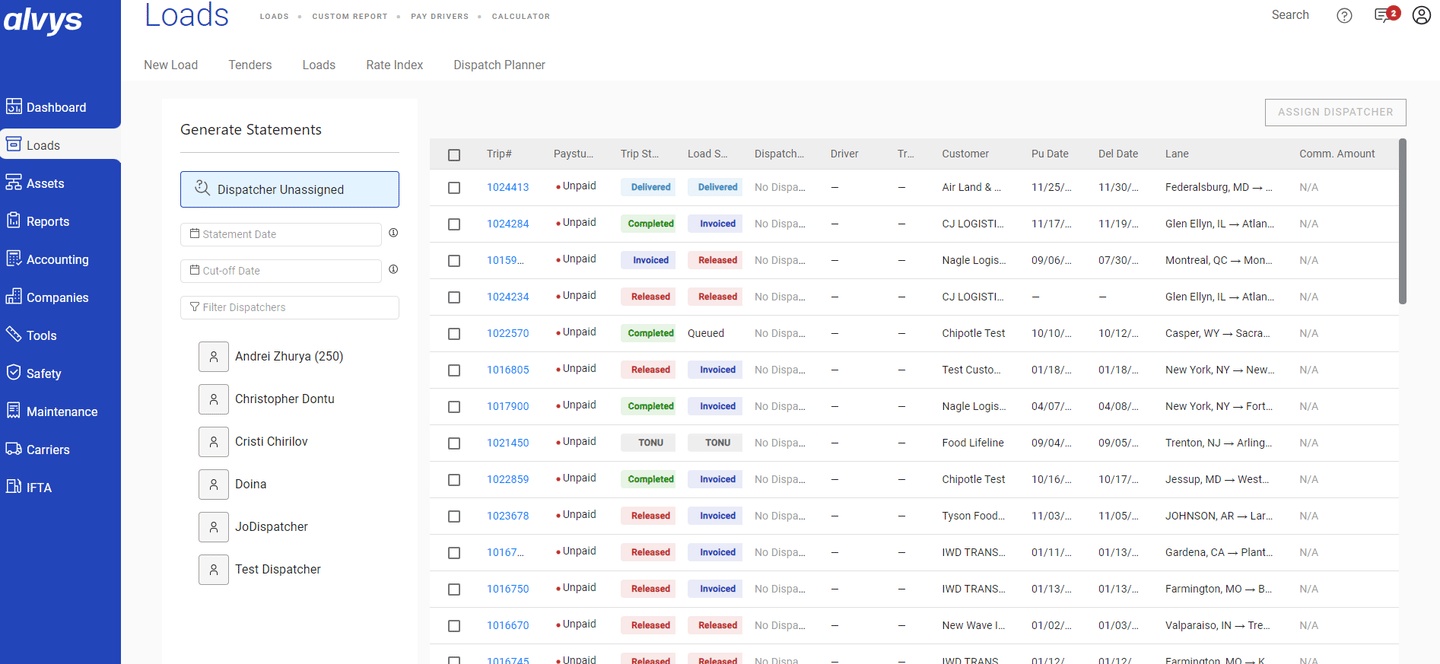Click the Food Lifeline customer cell

coord(973,442)
